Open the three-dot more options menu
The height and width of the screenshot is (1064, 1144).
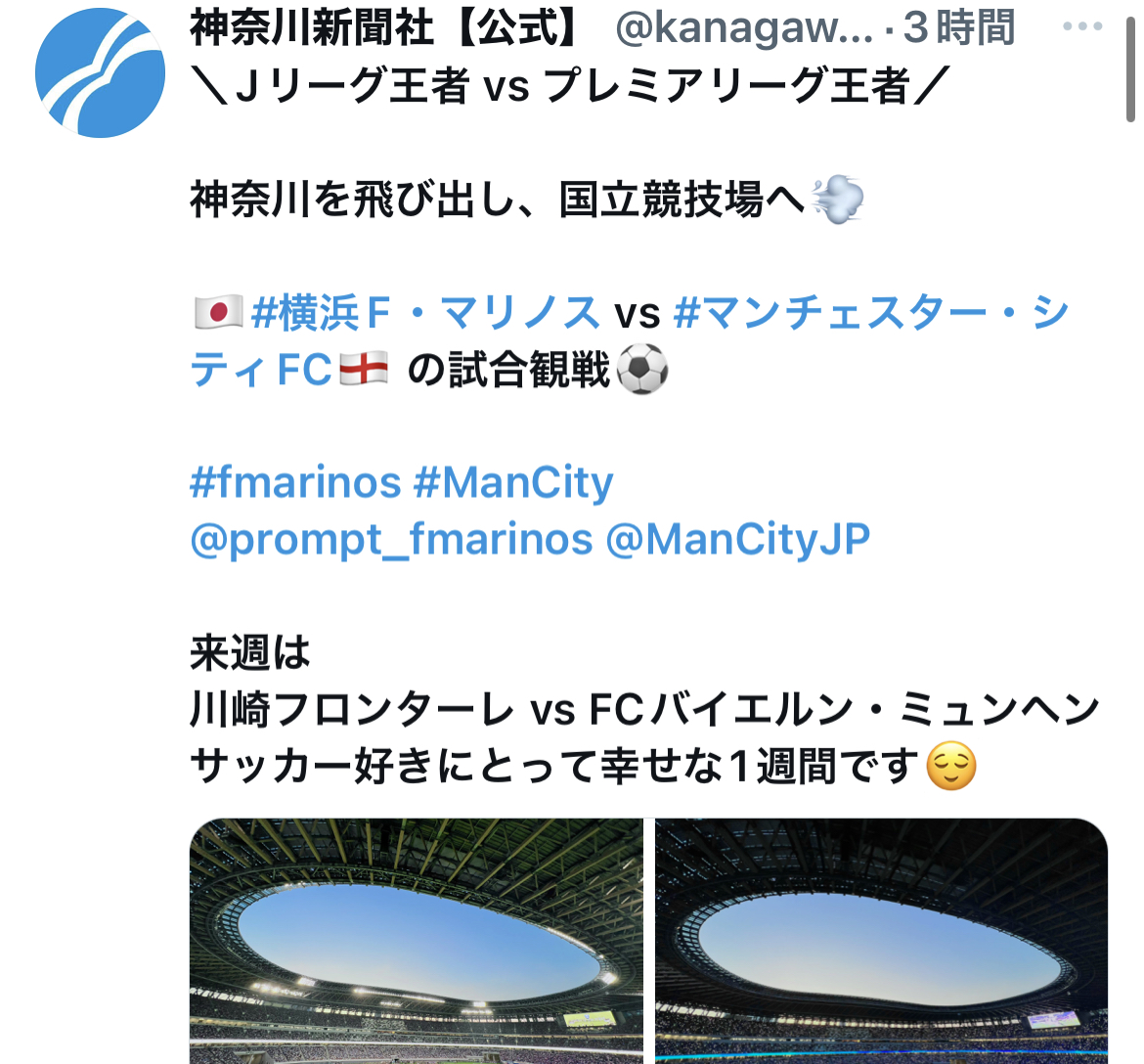pos(1082,26)
